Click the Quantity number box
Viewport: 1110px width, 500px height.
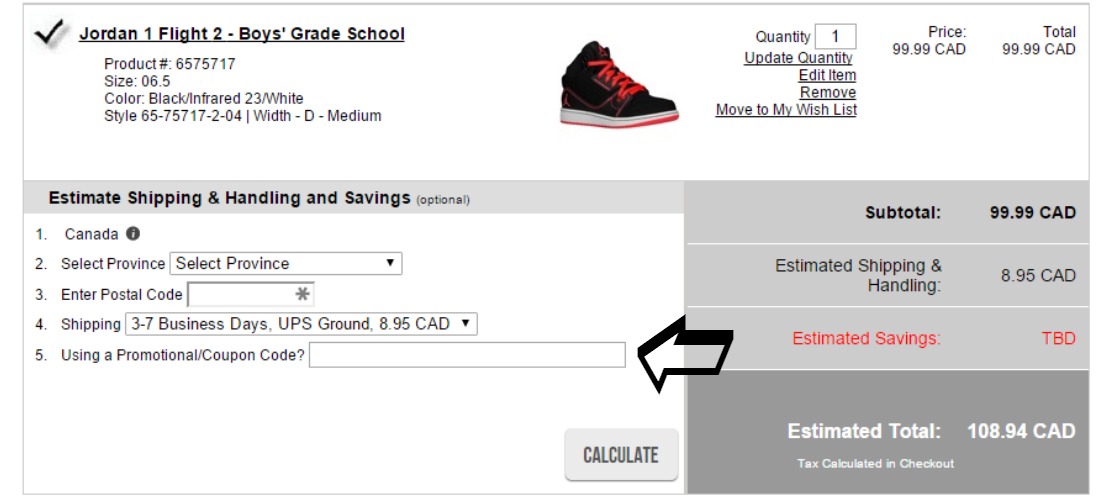(835, 37)
